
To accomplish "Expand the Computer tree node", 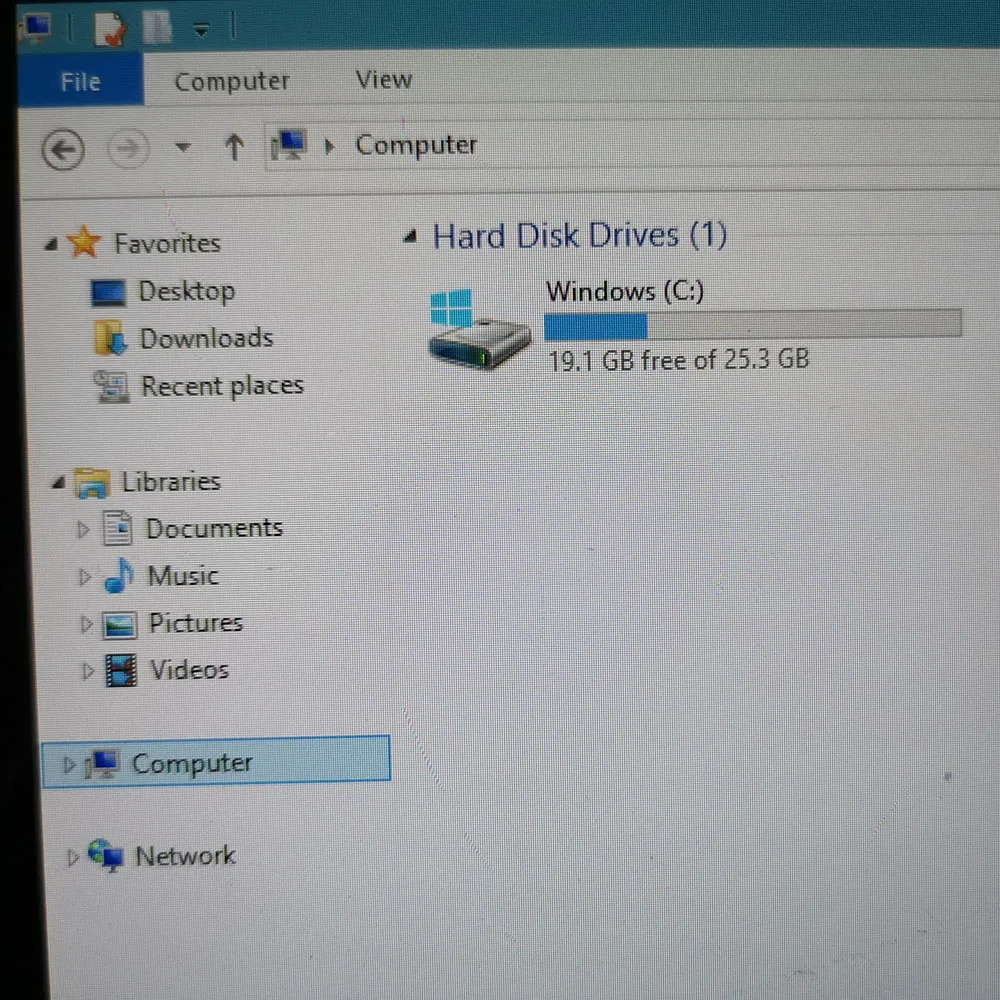I will coord(69,765).
